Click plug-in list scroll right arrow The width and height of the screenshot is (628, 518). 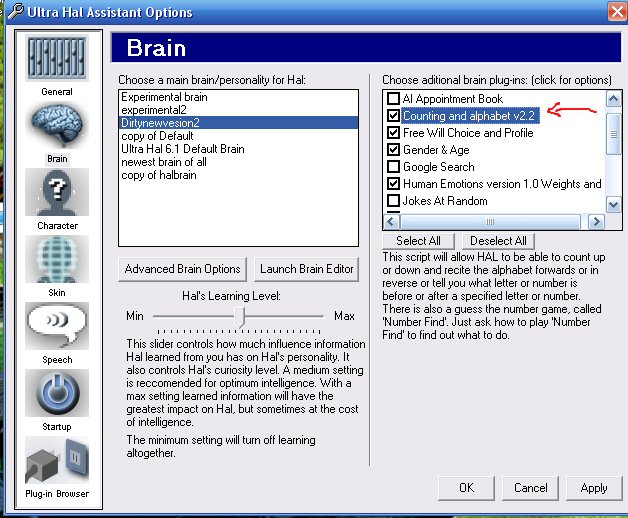coord(596,222)
